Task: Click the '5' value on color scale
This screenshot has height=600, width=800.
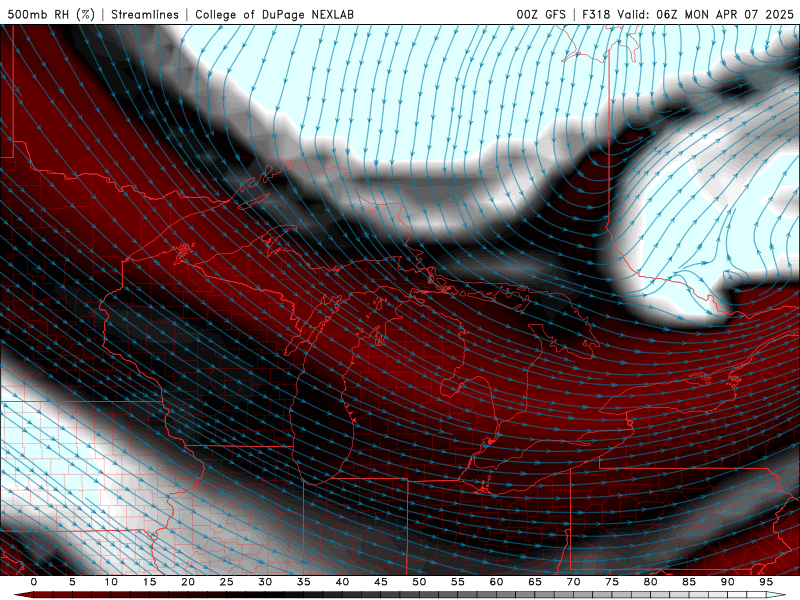Action: tap(72, 582)
